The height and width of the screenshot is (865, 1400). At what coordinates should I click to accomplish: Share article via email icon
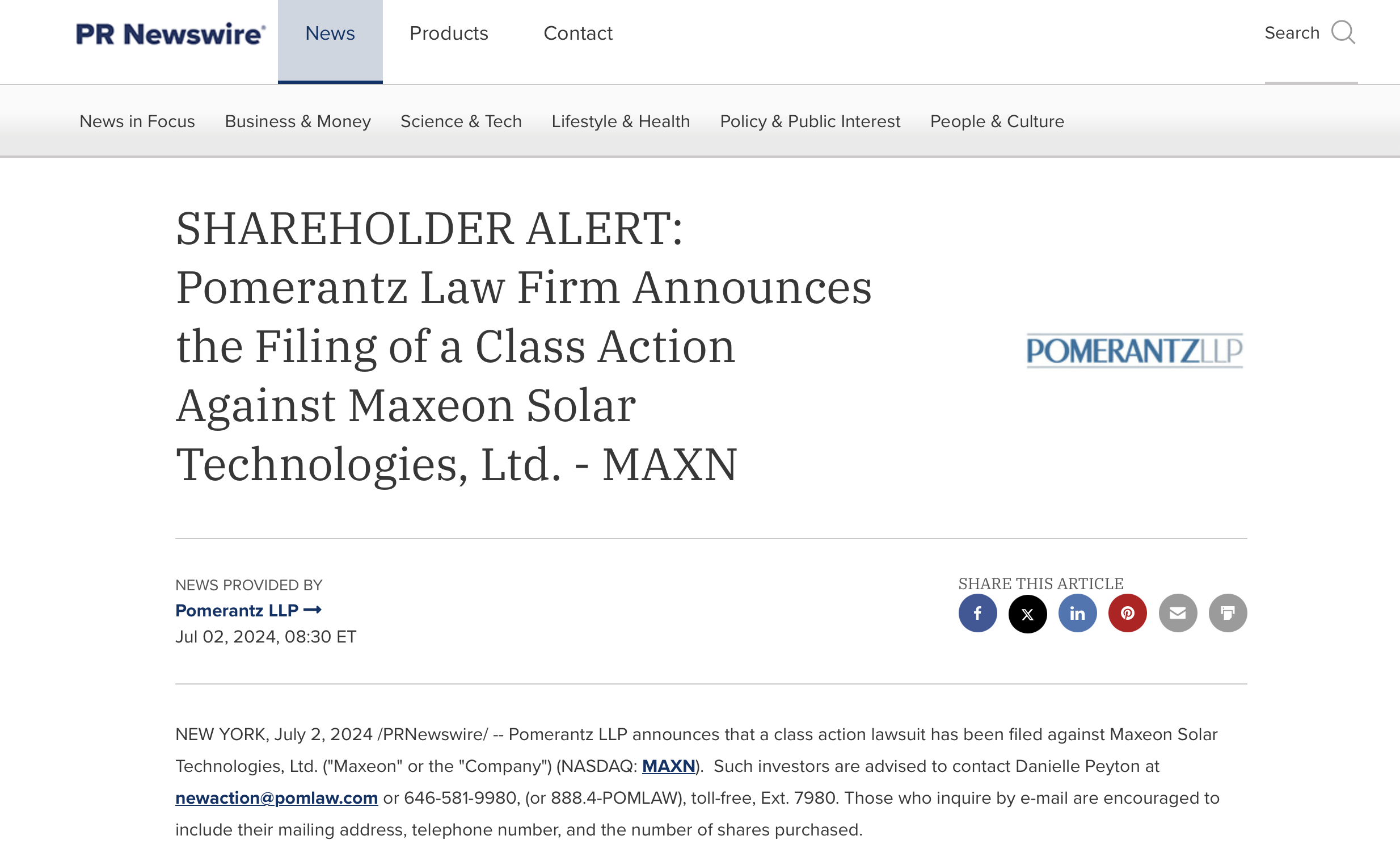tap(1178, 614)
